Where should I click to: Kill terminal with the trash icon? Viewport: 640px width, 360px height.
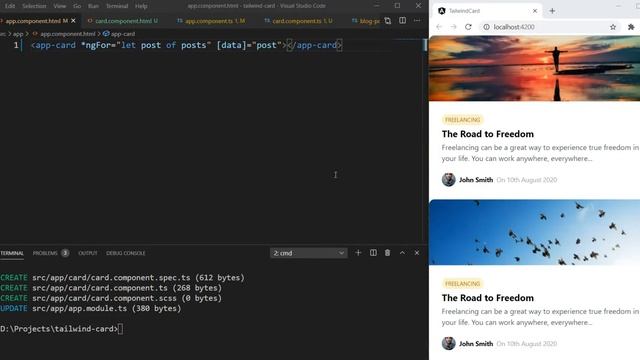pos(387,253)
